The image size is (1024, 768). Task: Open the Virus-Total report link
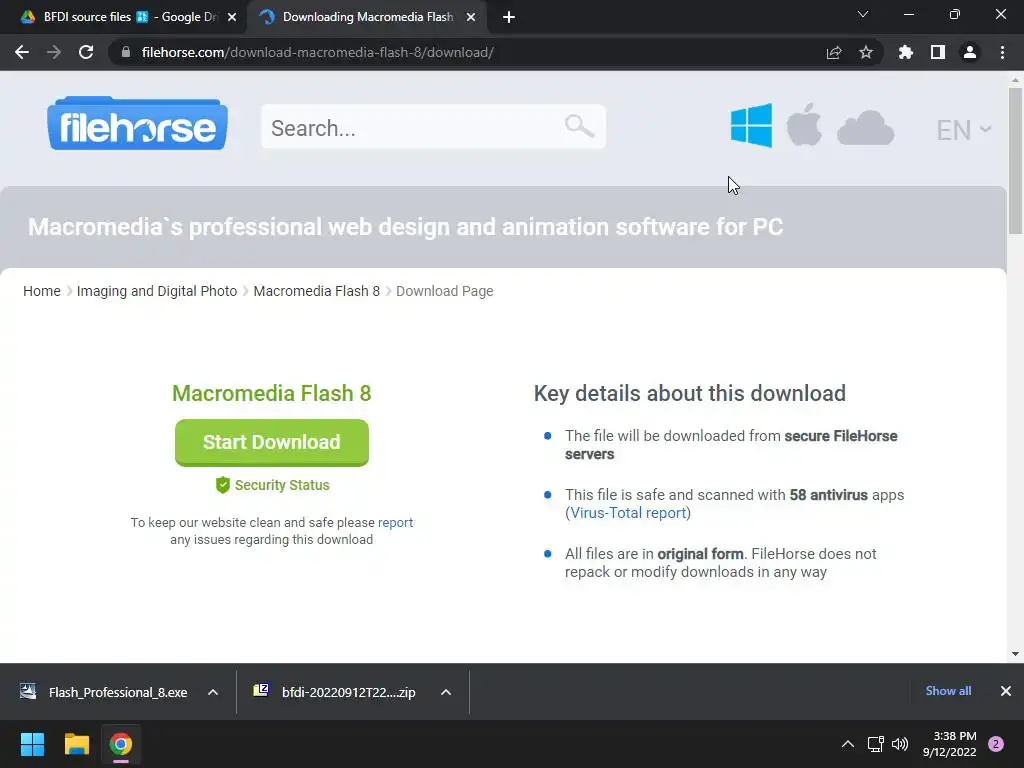click(628, 513)
